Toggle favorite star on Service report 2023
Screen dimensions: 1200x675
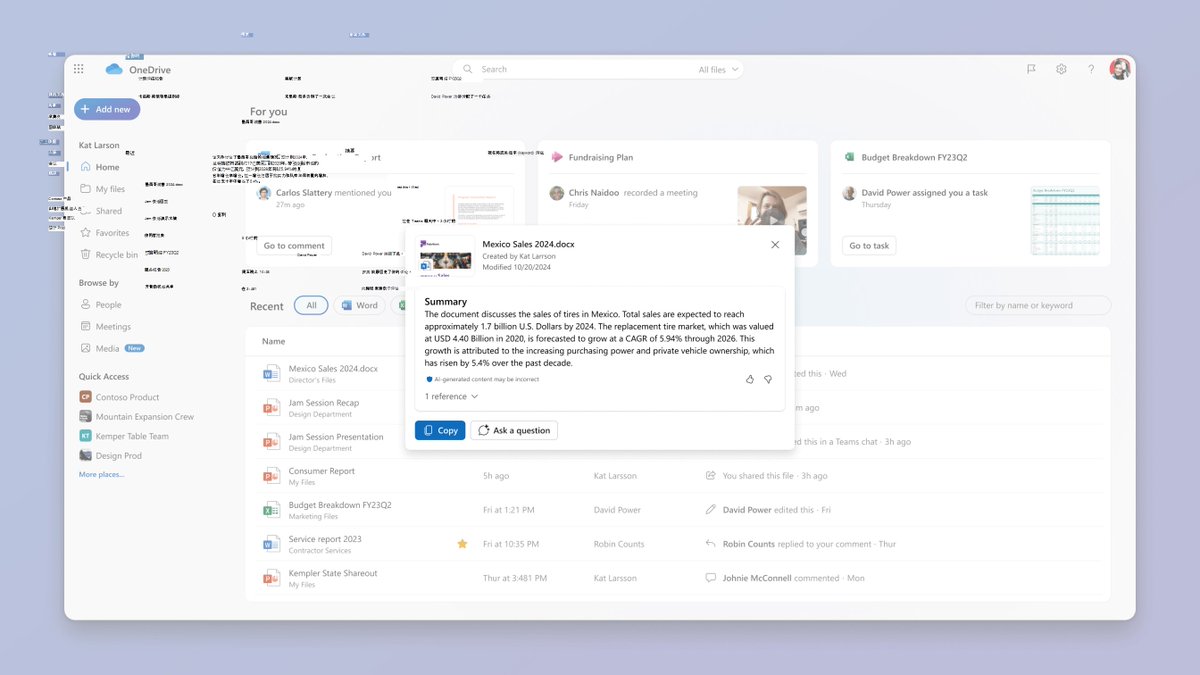(462, 544)
